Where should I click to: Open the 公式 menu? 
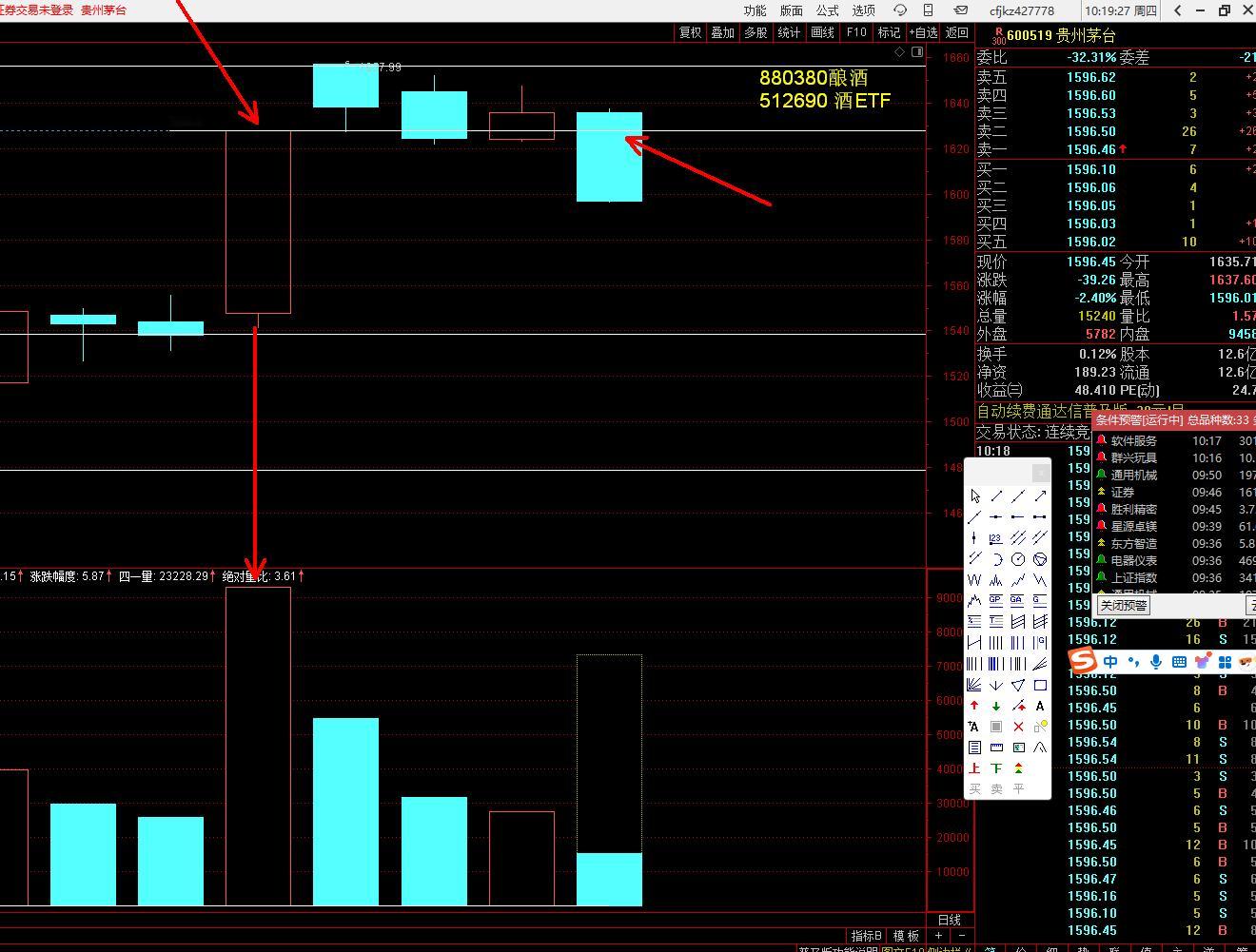tap(828, 10)
